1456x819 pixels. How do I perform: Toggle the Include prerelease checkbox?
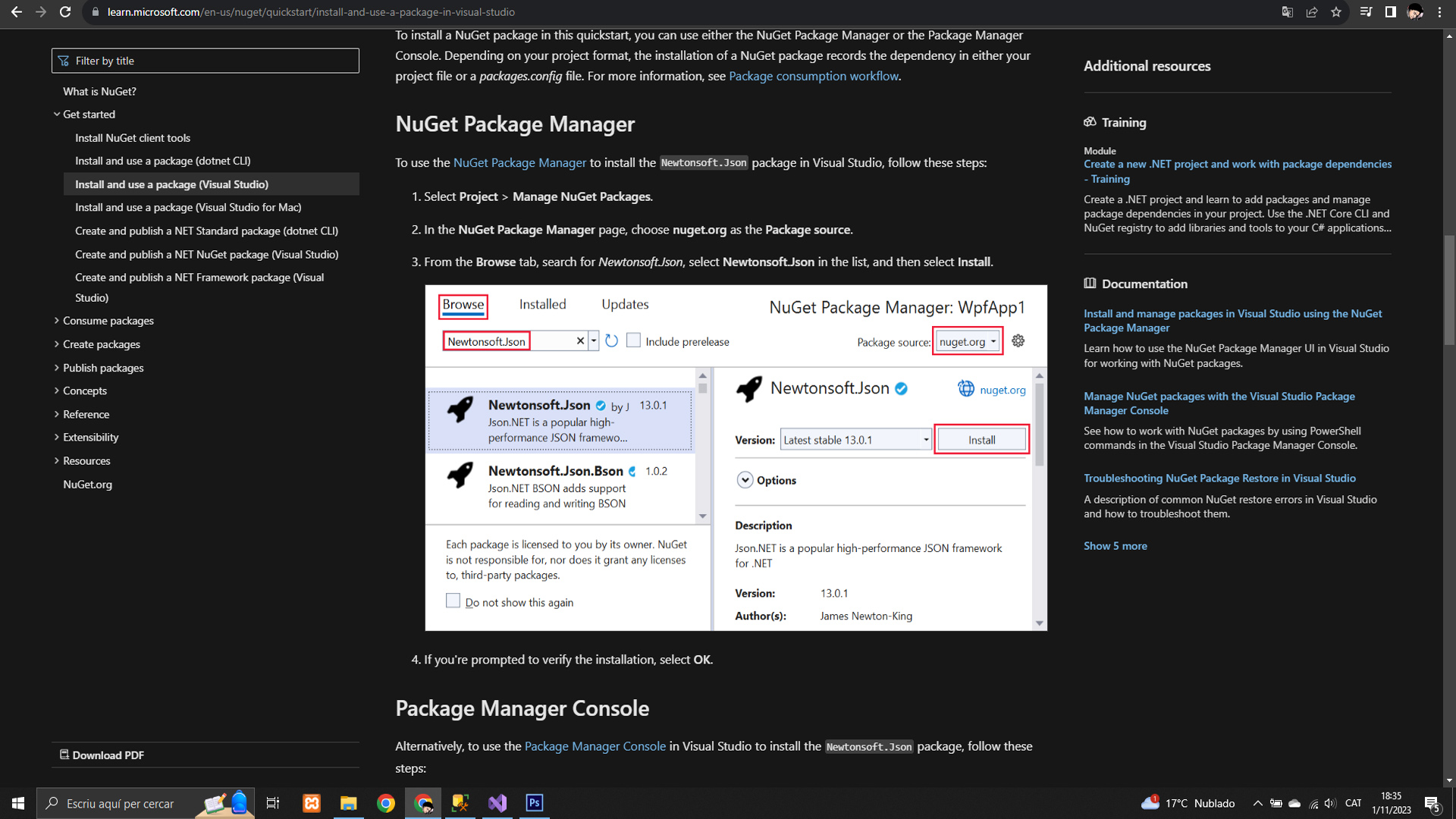(633, 340)
